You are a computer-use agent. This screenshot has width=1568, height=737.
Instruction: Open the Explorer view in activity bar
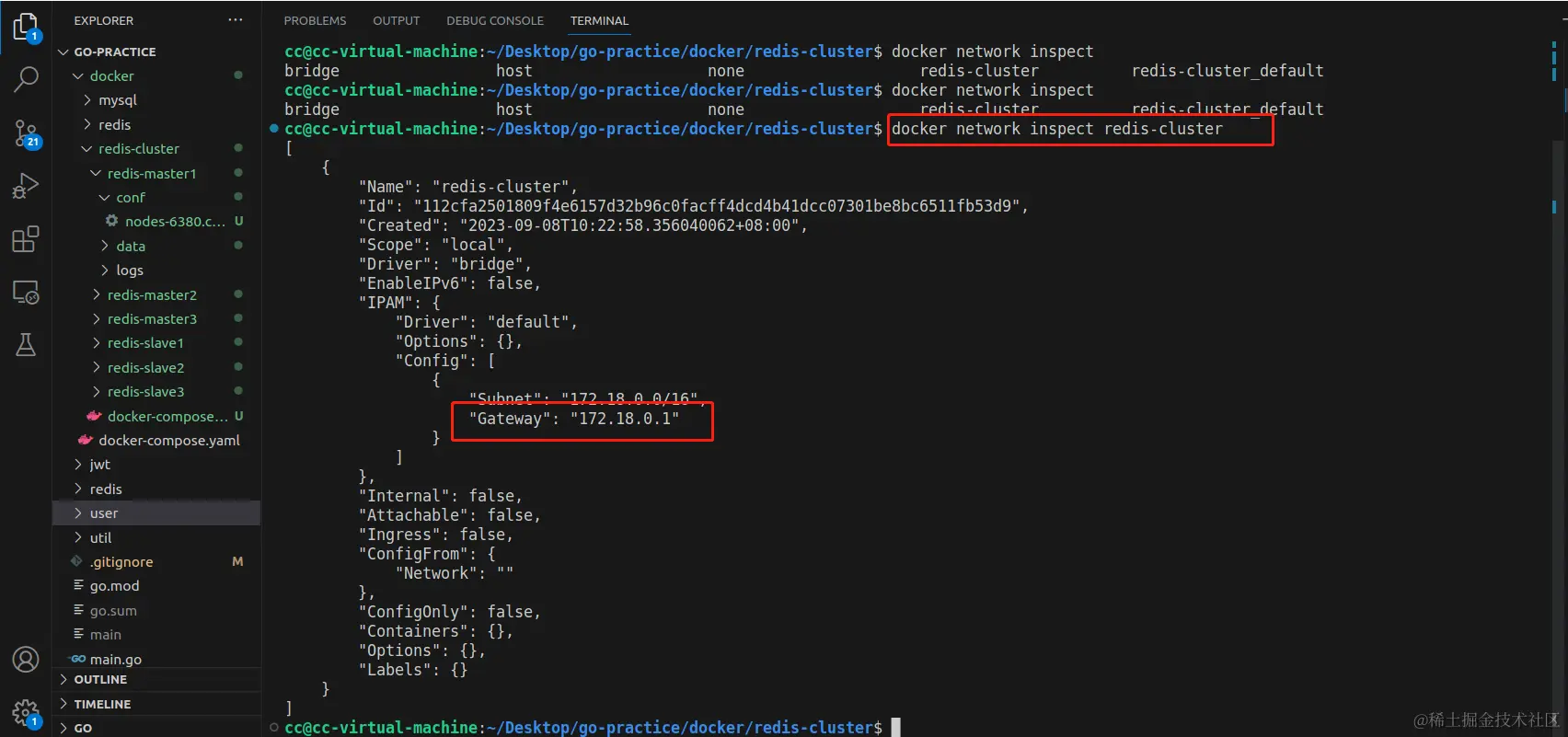pyautogui.click(x=26, y=27)
